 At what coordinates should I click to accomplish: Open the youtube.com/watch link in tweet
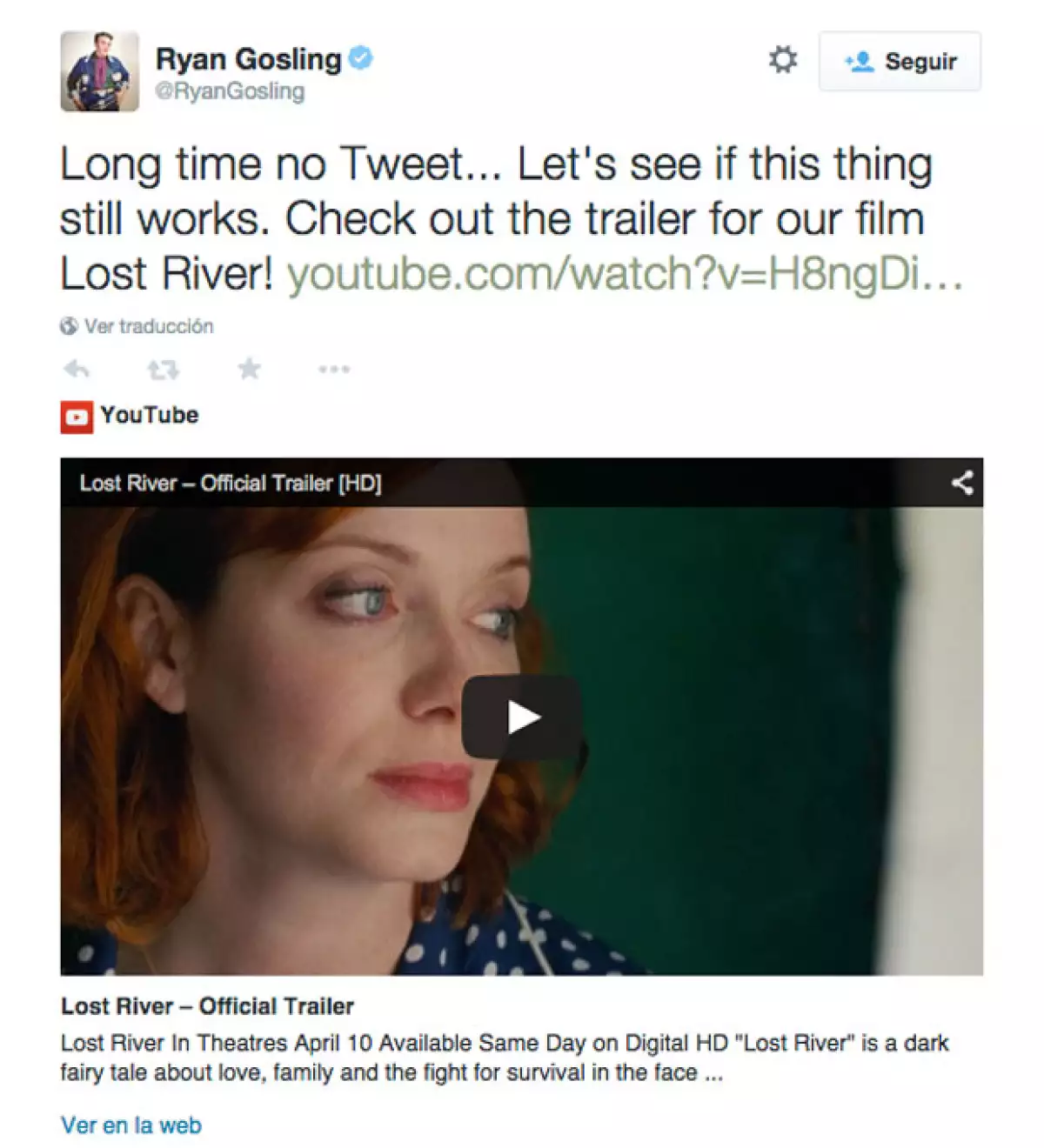coord(625,274)
